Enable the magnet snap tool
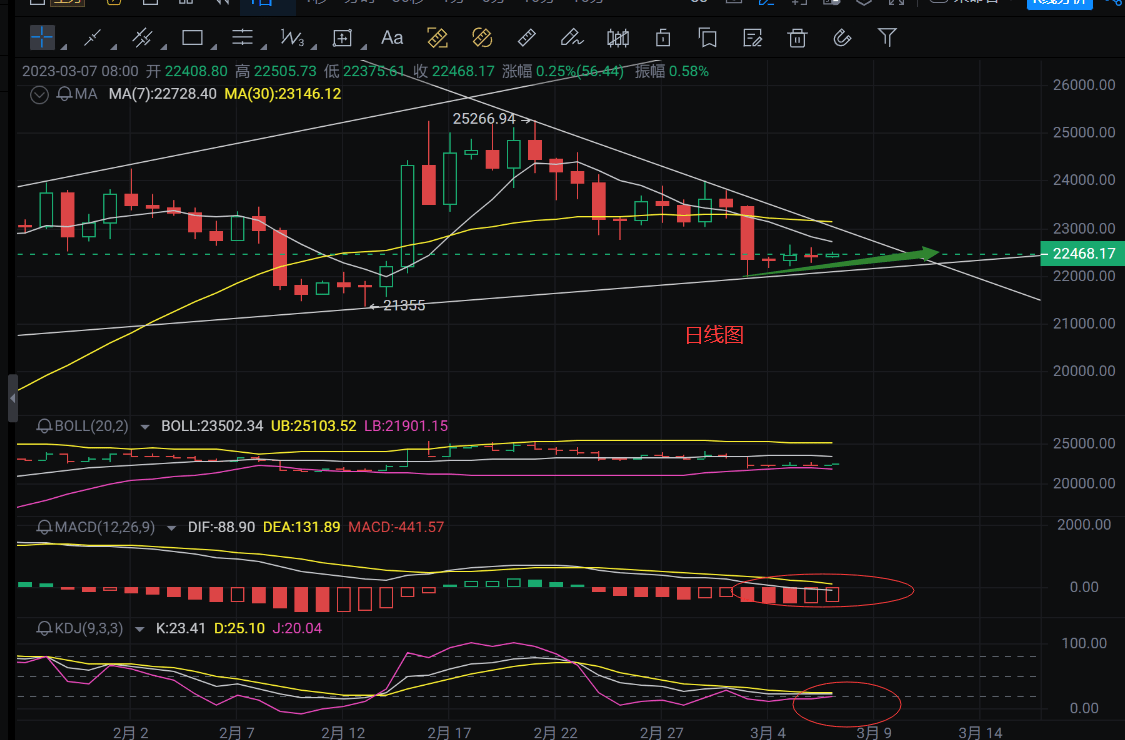 pyautogui.click(x=841, y=38)
